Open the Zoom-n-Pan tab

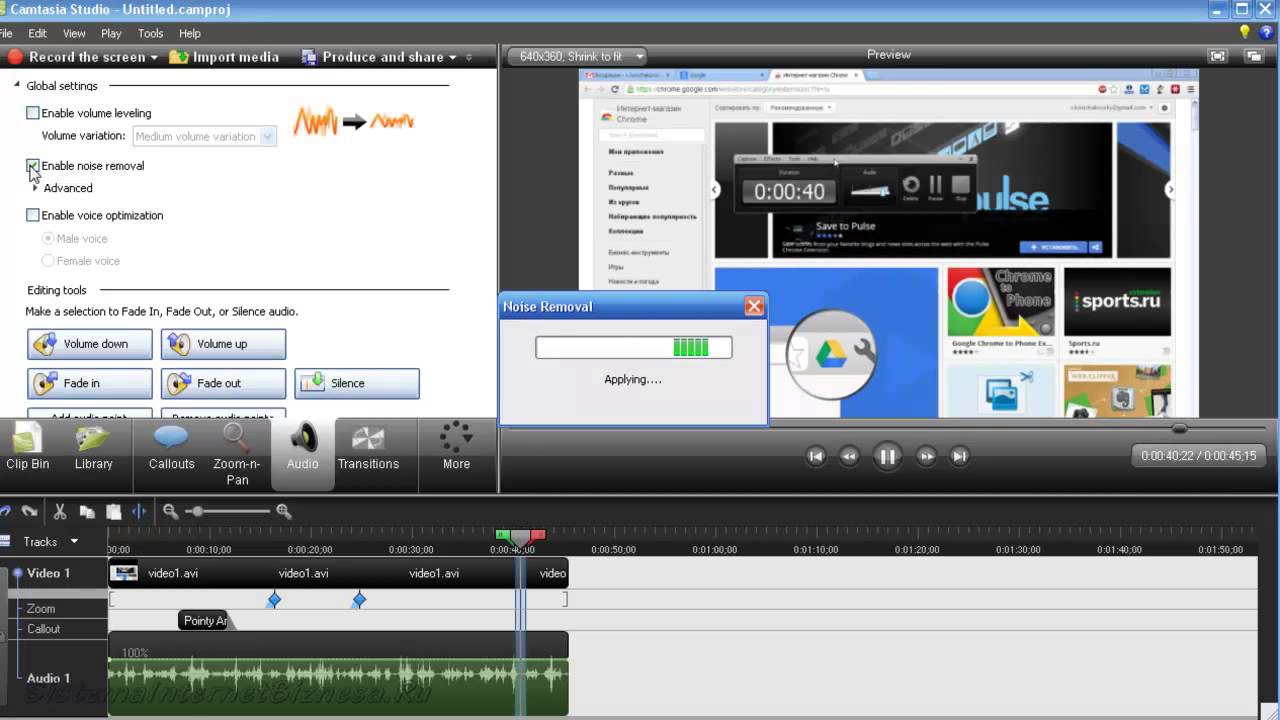(237, 455)
